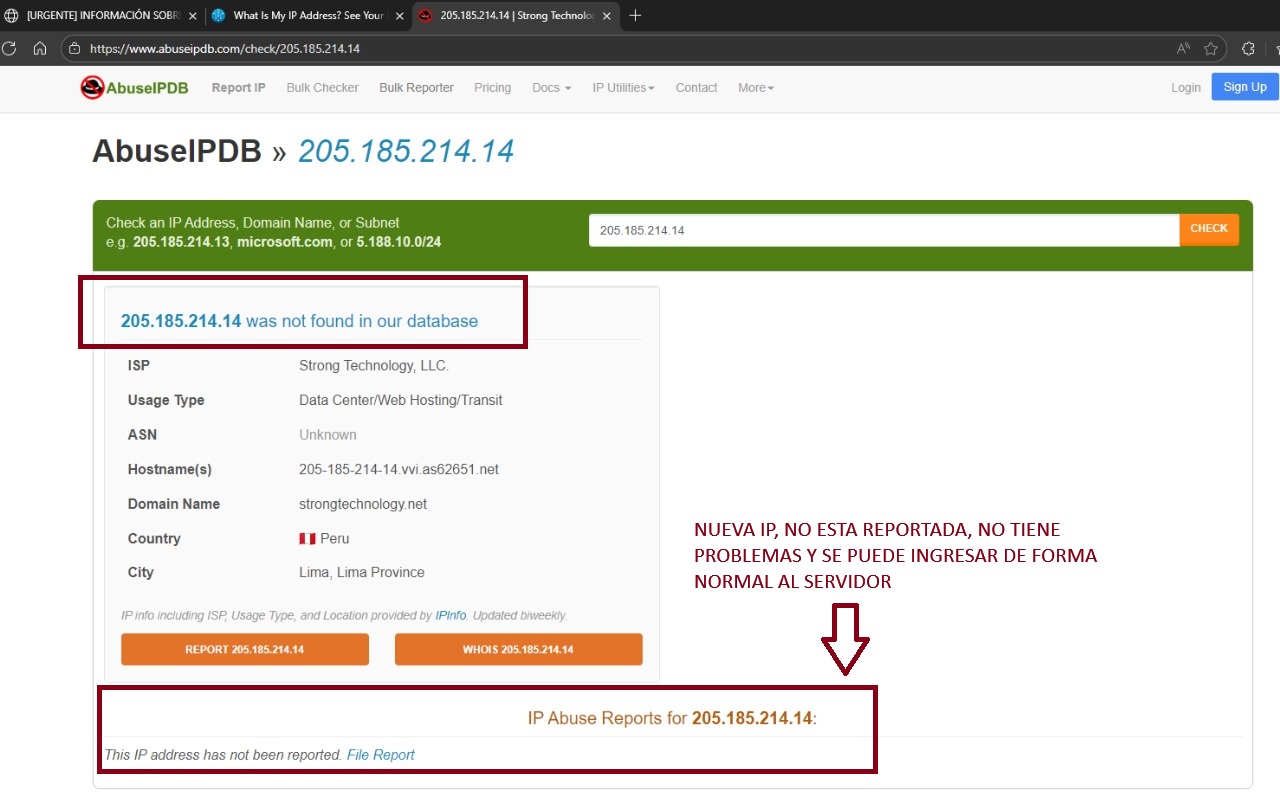Click Data Center/Web Hosting/Transit usage type
This screenshot has height=796, width=1280.
pyautogui.click(x=401, y=400)
